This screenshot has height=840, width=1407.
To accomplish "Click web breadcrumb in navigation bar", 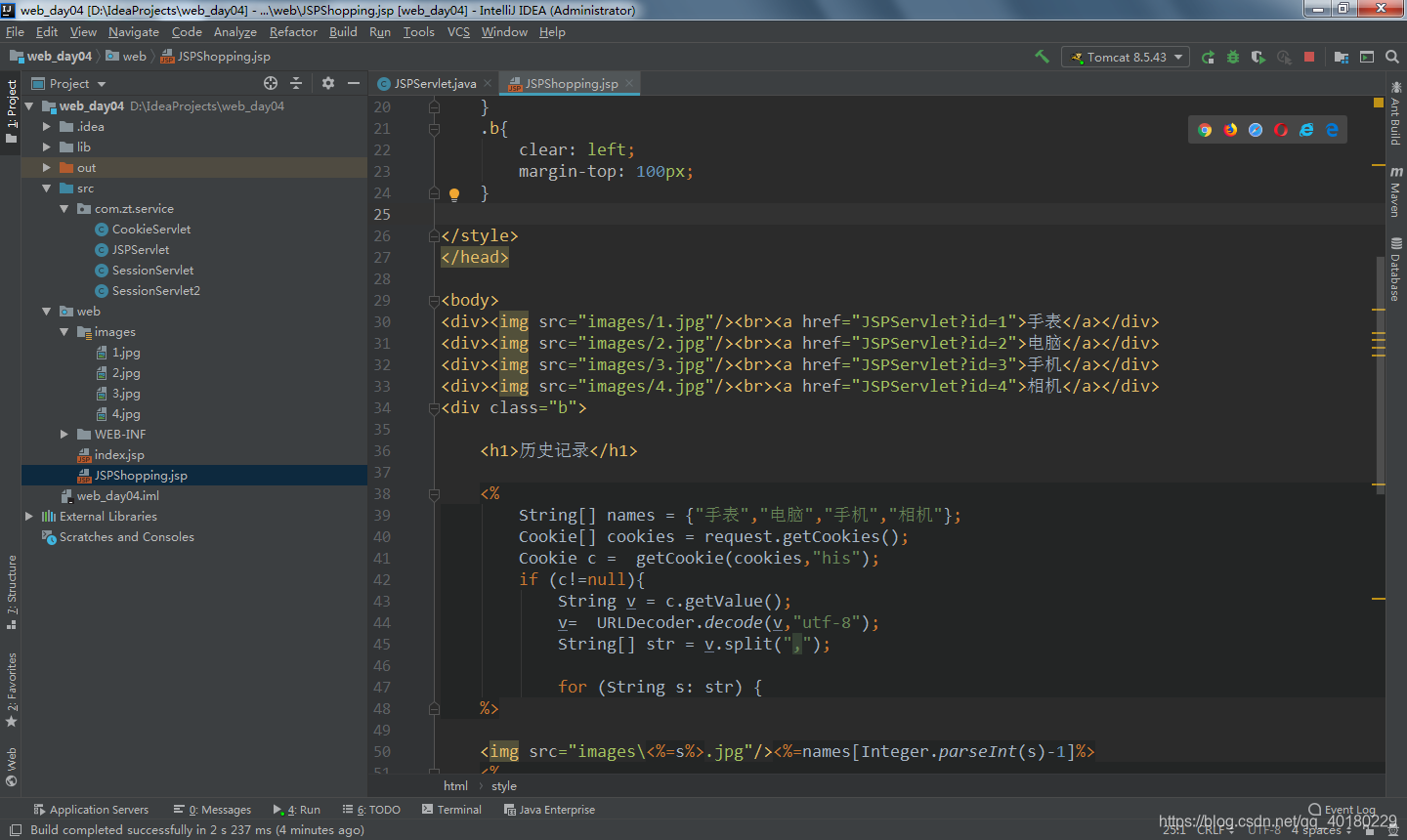I will (x=126, y=57).
